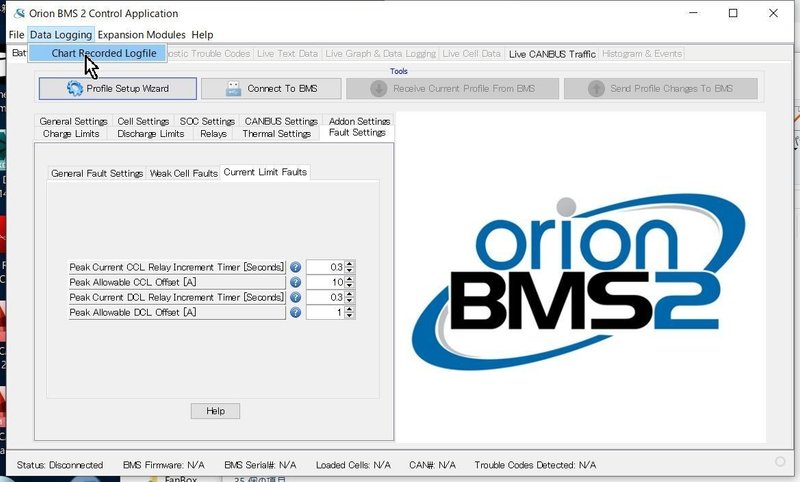Open Charge Limits tab
The image size is (800, 482).
[x=71, y=134]
